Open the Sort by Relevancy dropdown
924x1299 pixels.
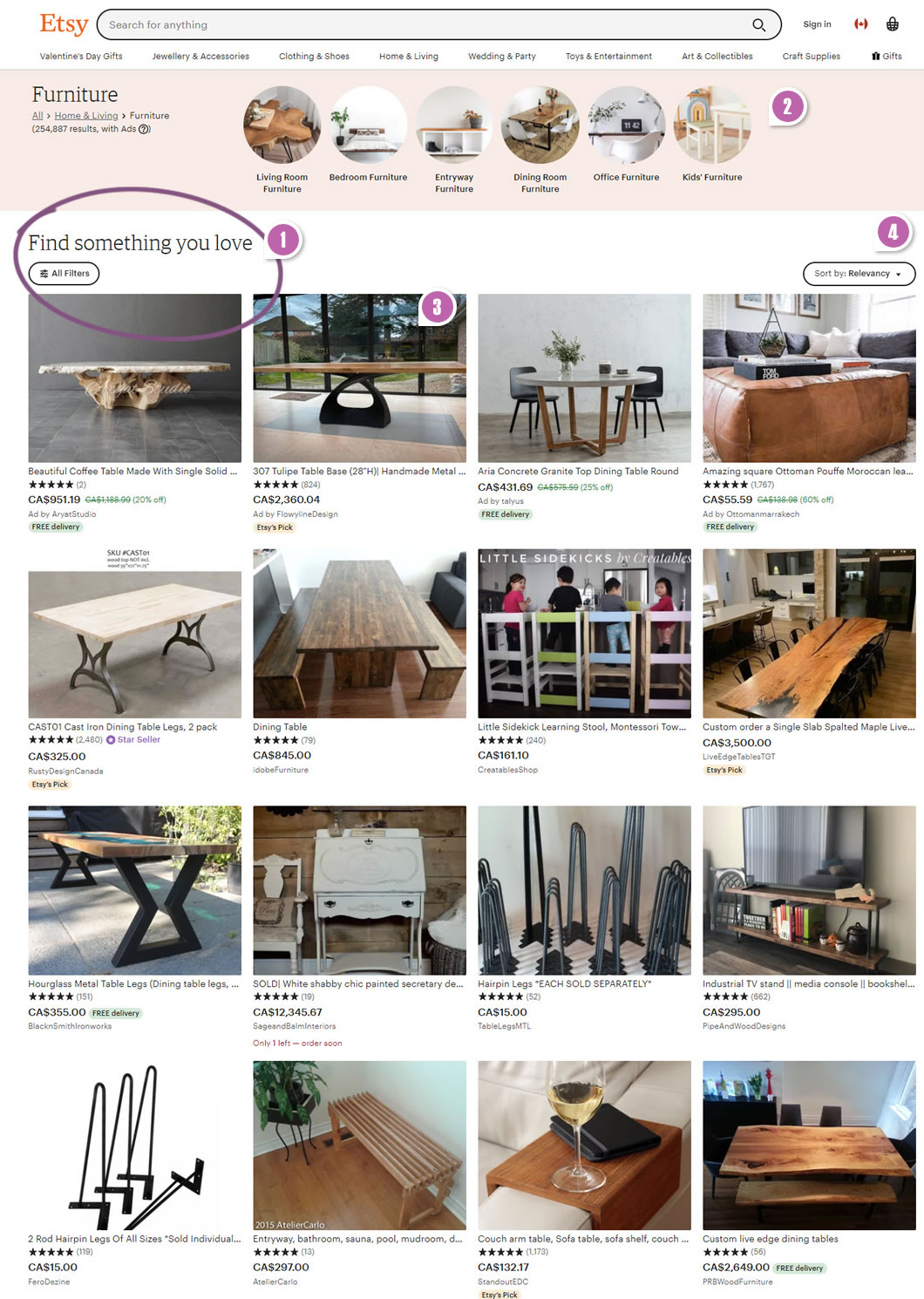click(859, 274)
